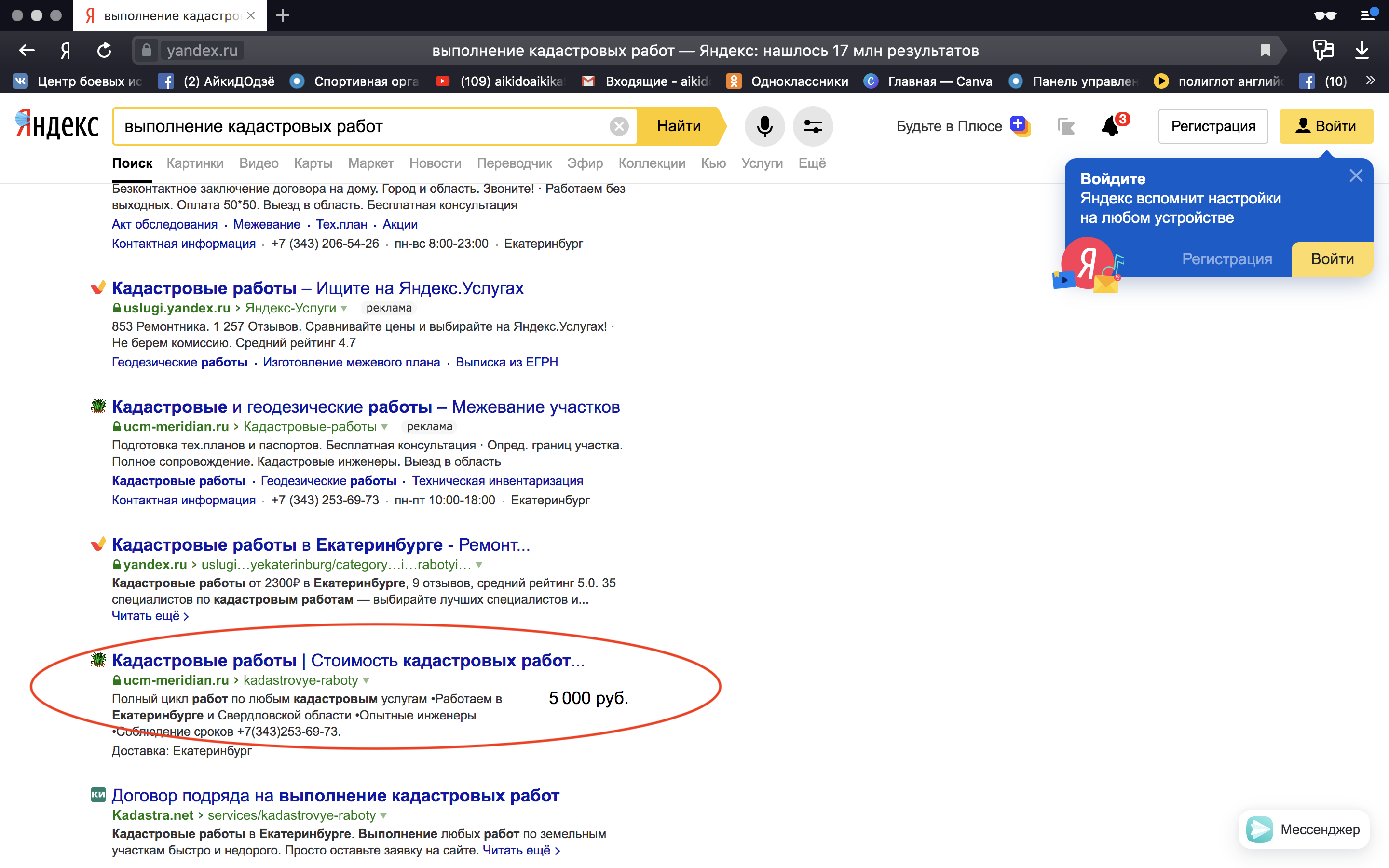Click inside the Yandex search input field

[362, 126]
